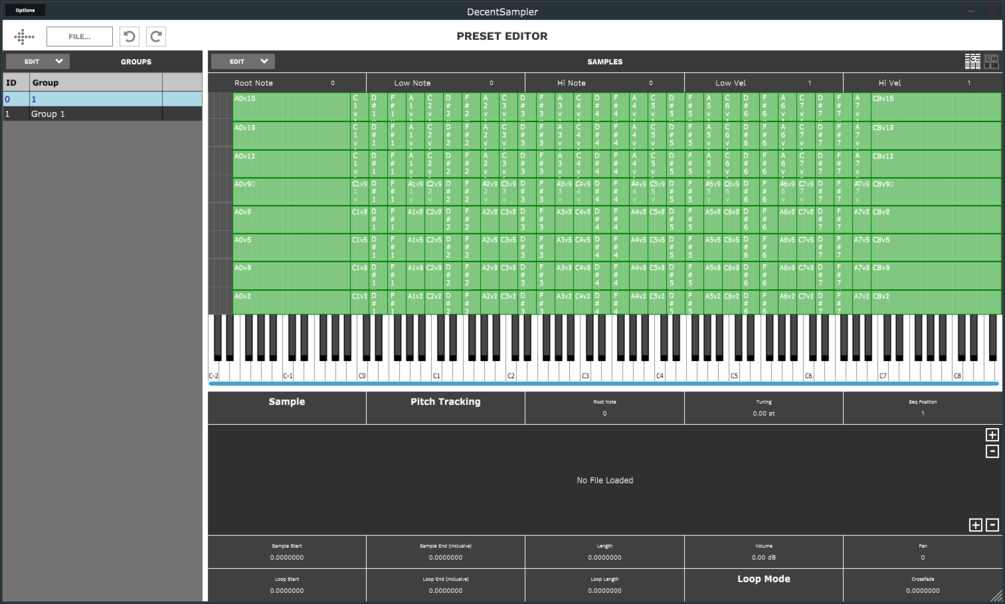Screen dimensions: 1005x604
Task: Click the Undo arrow icon
Action: point(129,37)
